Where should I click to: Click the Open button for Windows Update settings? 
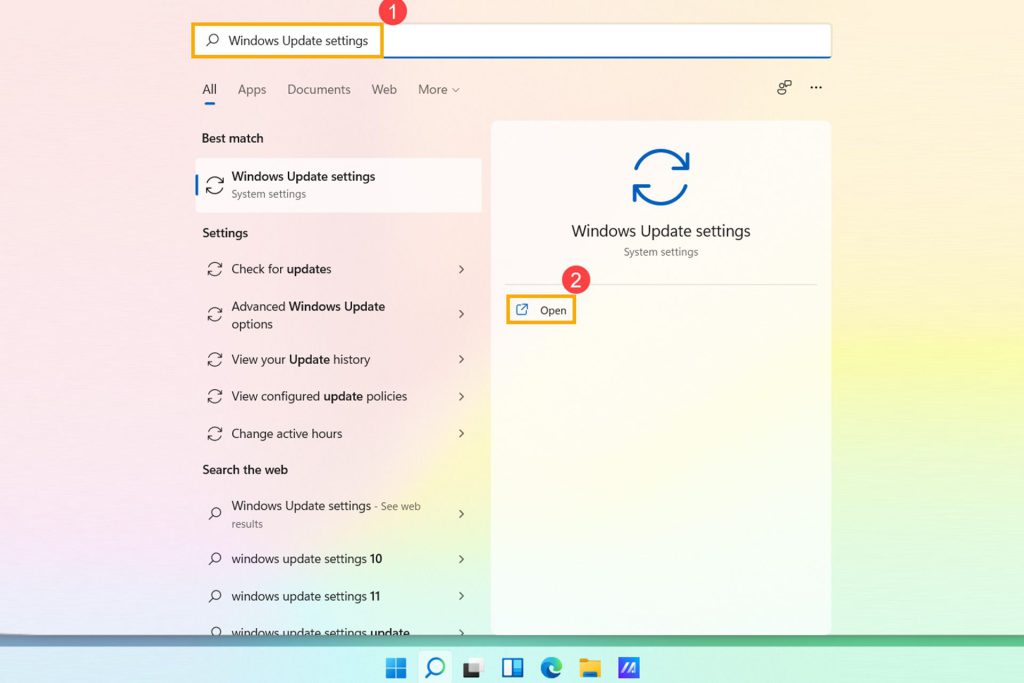541,310
